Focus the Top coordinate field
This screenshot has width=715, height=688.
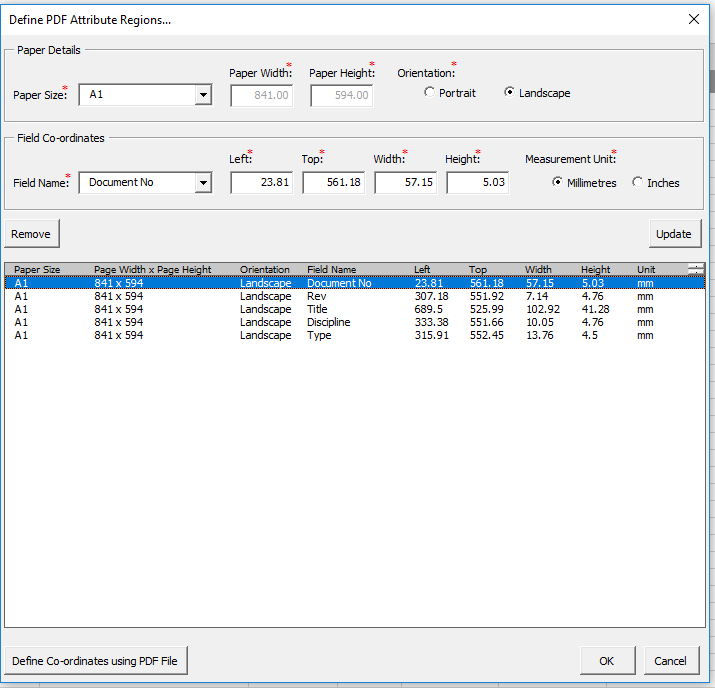coord(333,183)
